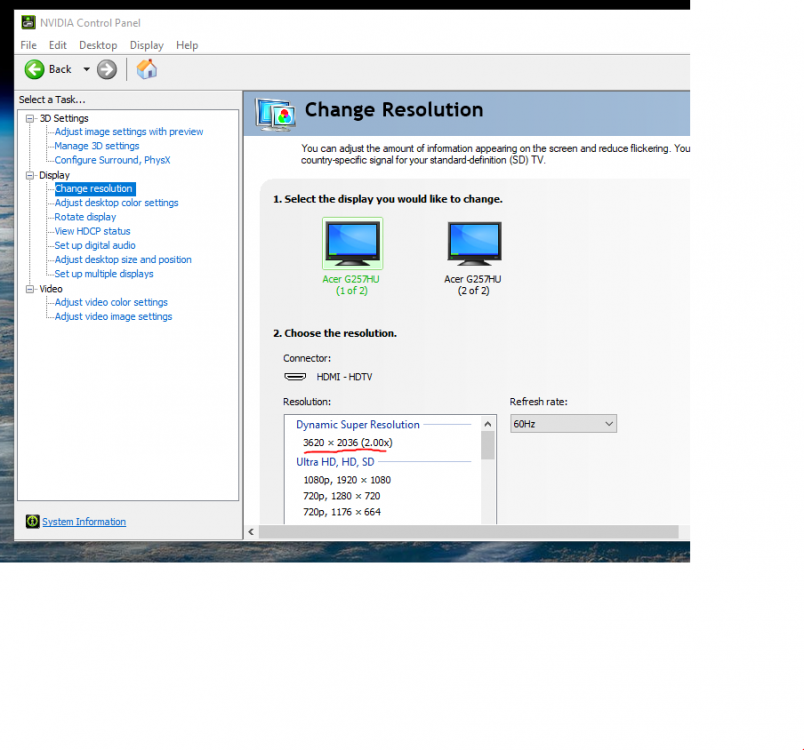Open Set up digital audio
Image resolution: width=804 pixels, height=750 pixels.
[95, 246]
